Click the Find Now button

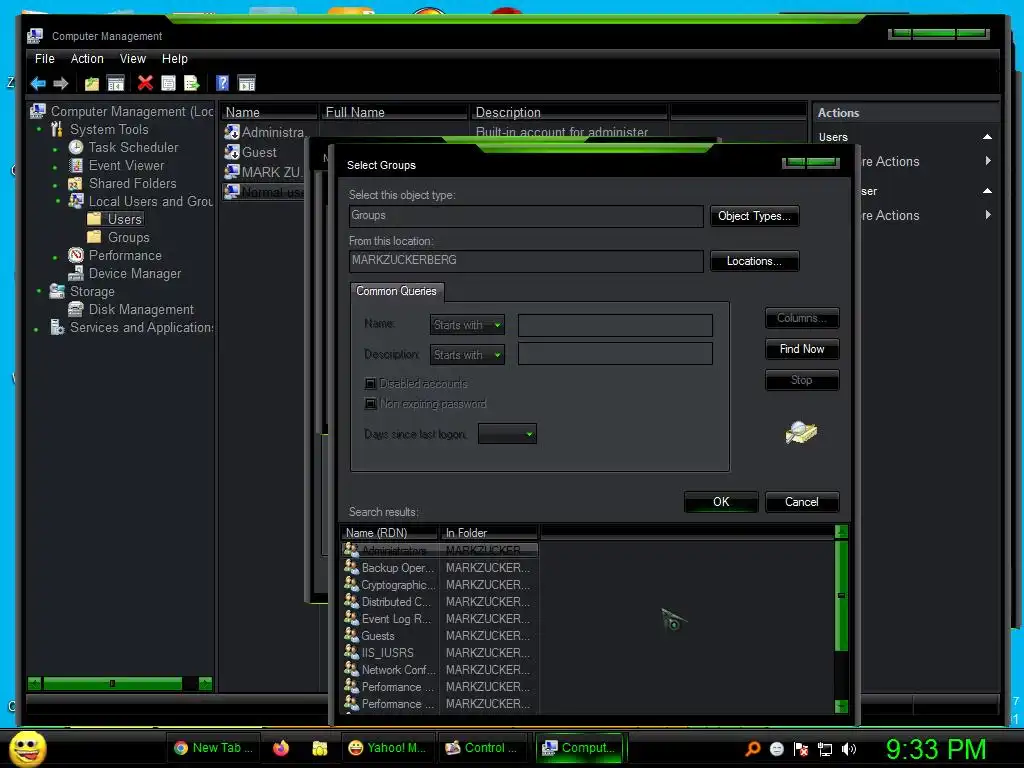(x=802, y=349)
